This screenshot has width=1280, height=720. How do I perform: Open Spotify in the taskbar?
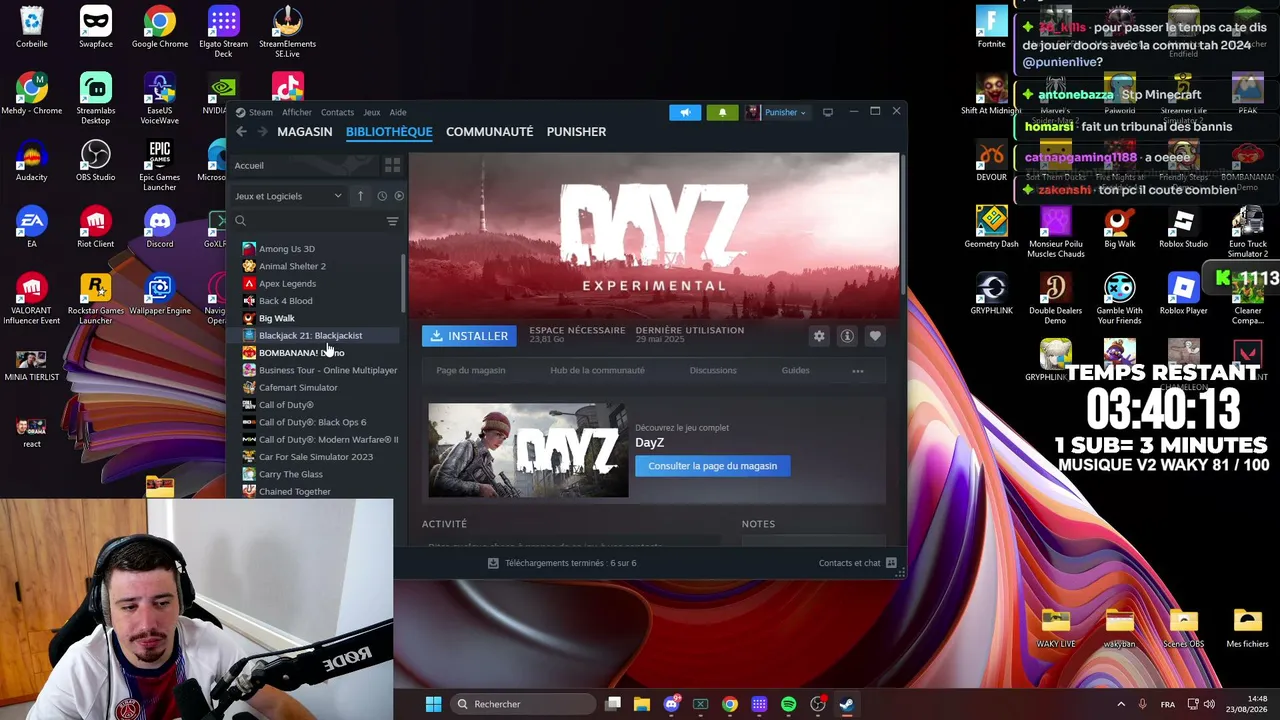point(788,704)
